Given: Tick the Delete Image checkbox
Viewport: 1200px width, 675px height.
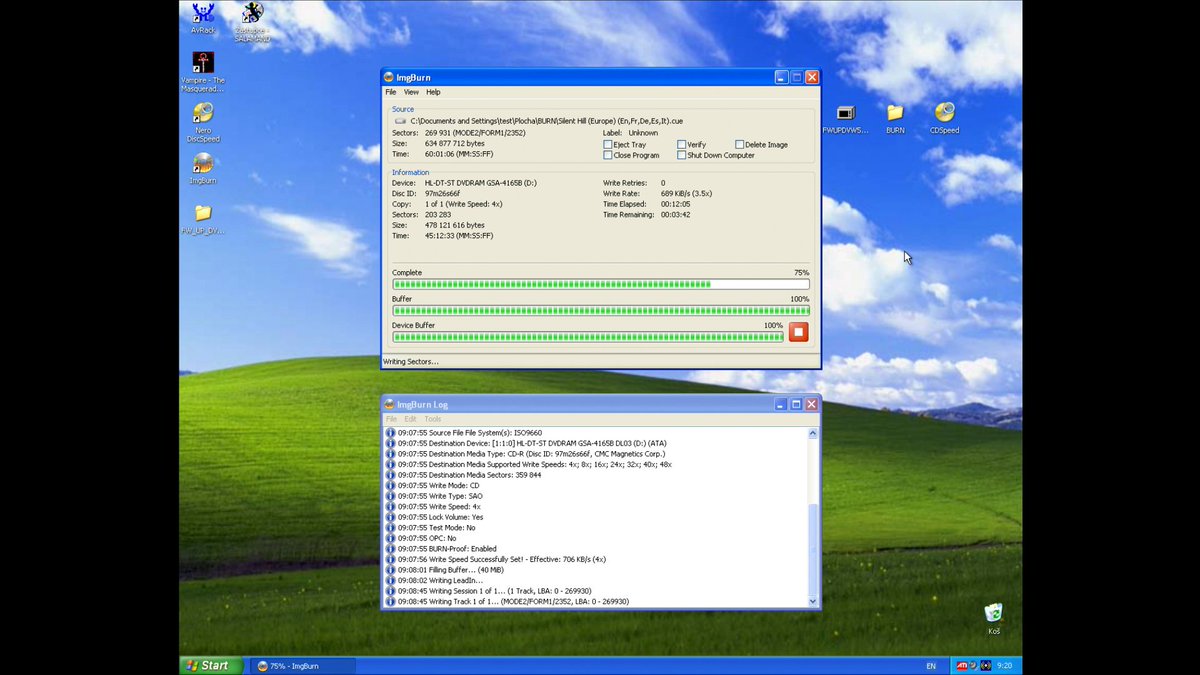Looking at the screenshot, I should pyautogui.click(x=740, y=145).
